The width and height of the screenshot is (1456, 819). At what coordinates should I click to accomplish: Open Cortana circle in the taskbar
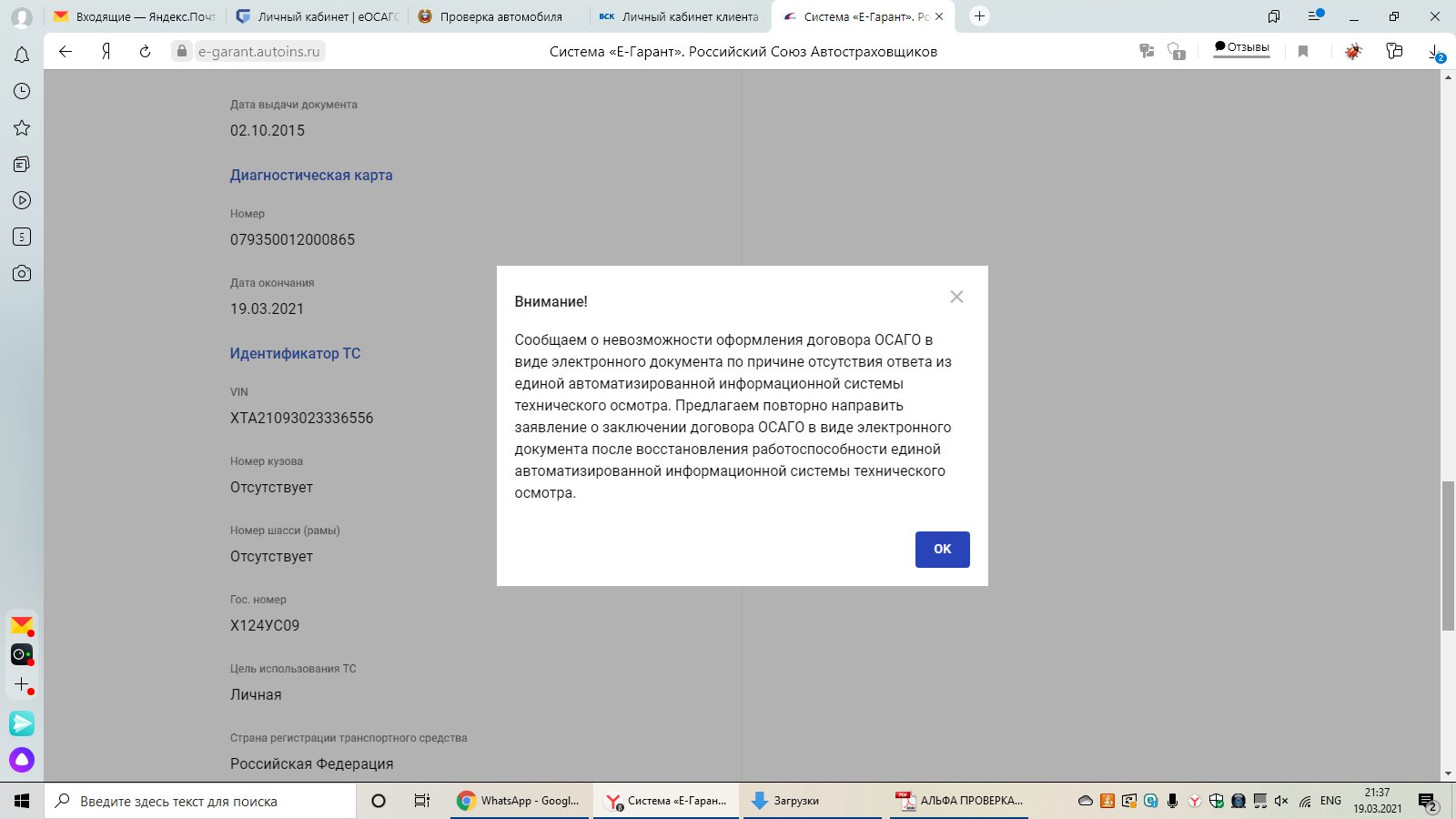point(379,801)
